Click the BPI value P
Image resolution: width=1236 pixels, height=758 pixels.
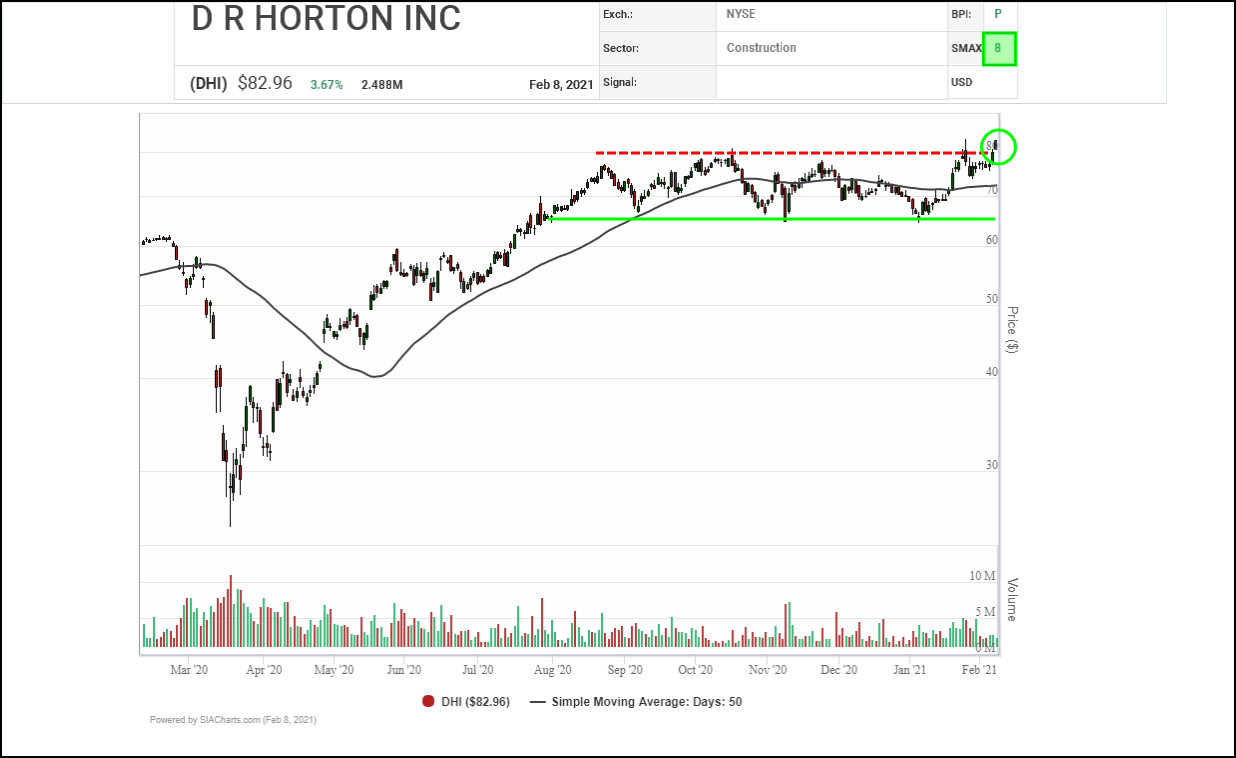[997, 14]
